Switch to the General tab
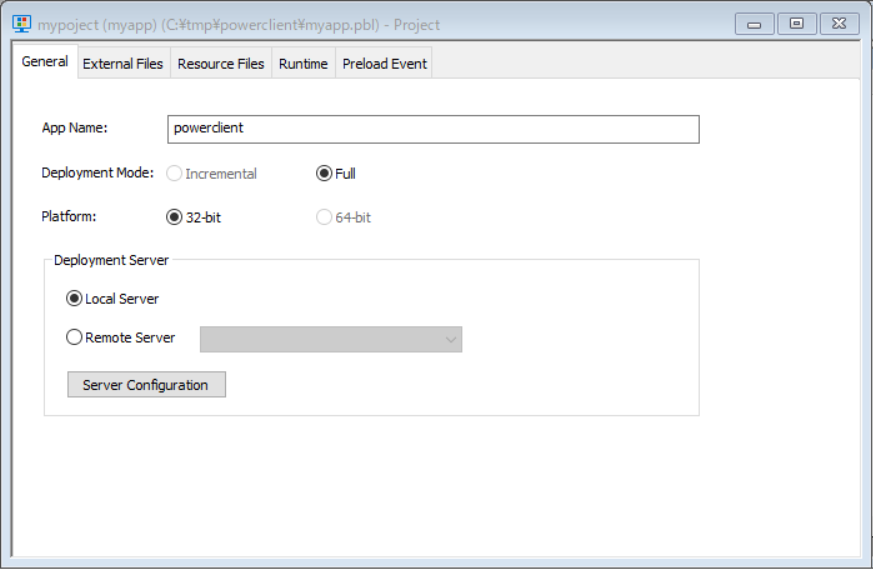The width and height of the screenshot is (873, 569). (x=45, y=62)
